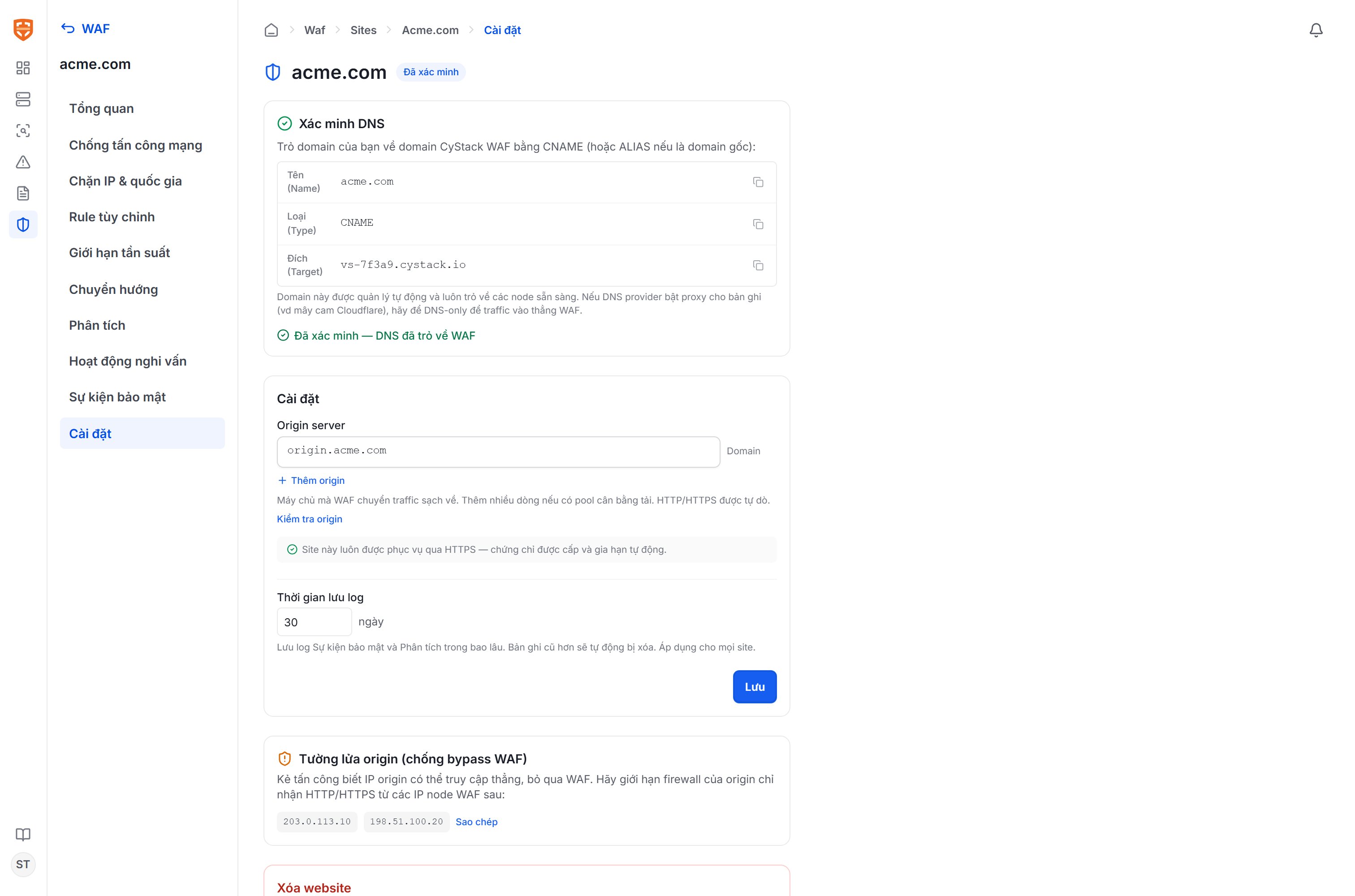This screenshot has height=896, width=1355.
Task: Click the Waf breadcrumb
Action: click(x=314, y=30)
